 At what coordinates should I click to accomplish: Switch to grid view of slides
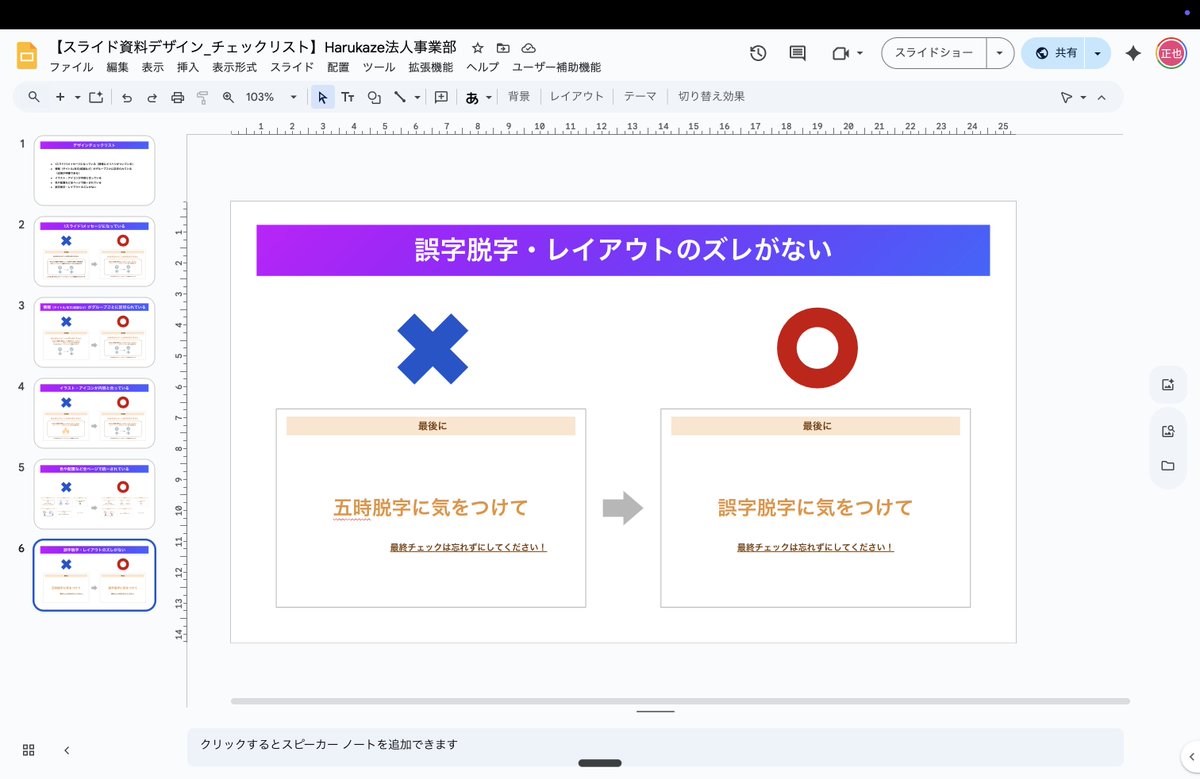(x=27, y=749)
